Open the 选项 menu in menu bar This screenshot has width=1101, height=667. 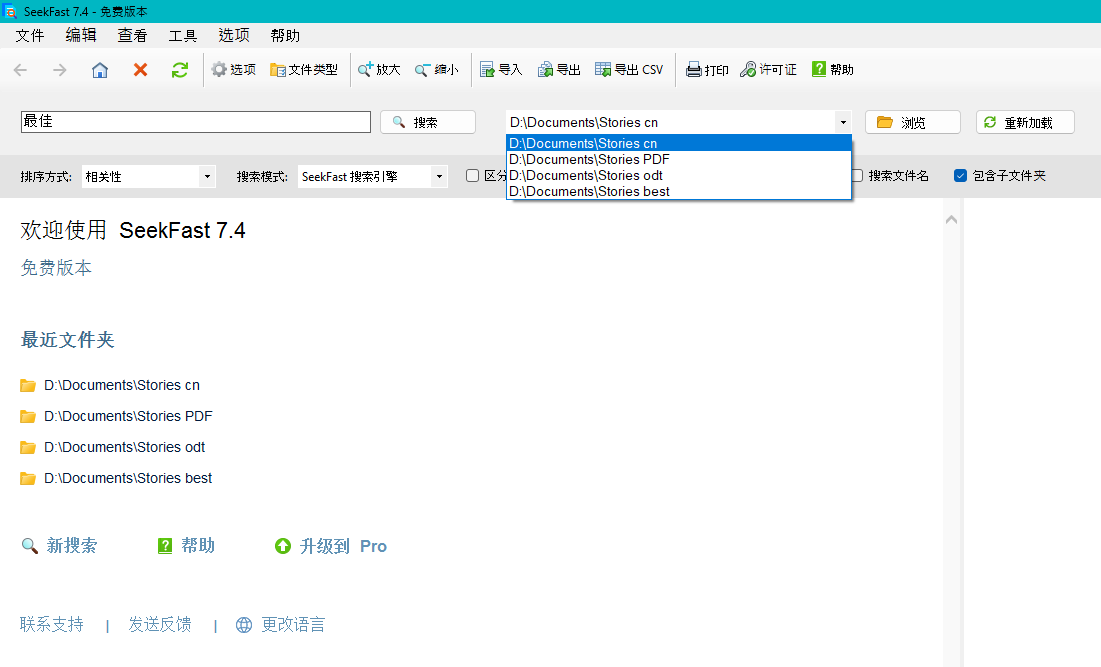click(234, 35)
